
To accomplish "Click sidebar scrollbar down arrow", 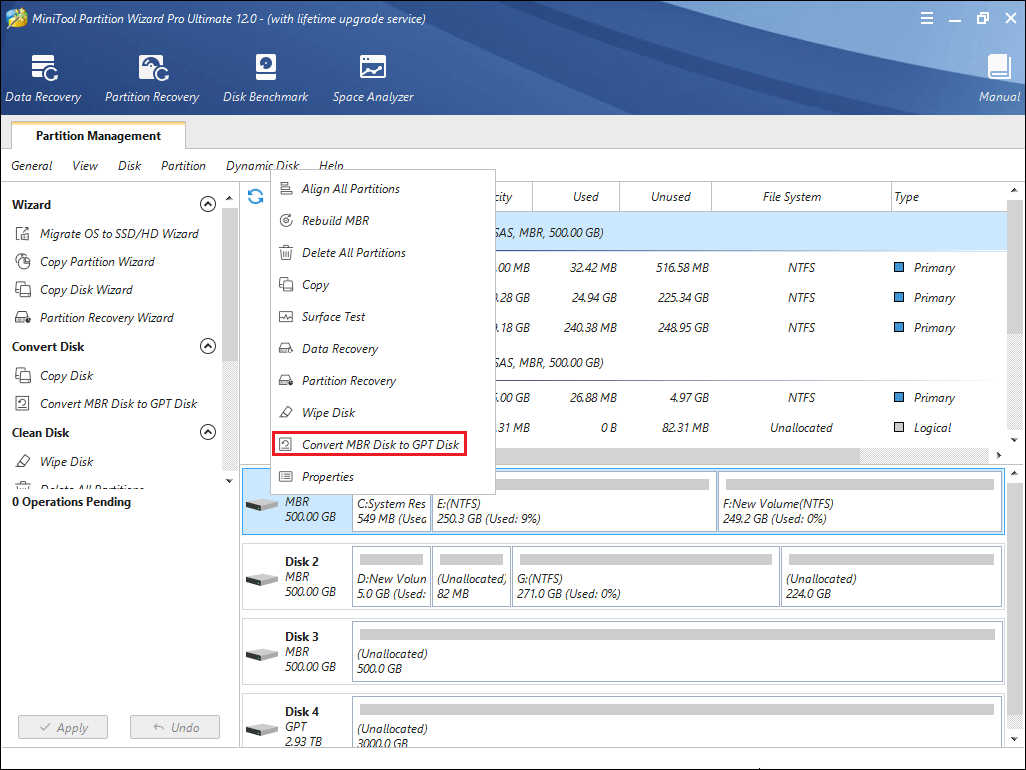I will (229, 481).
